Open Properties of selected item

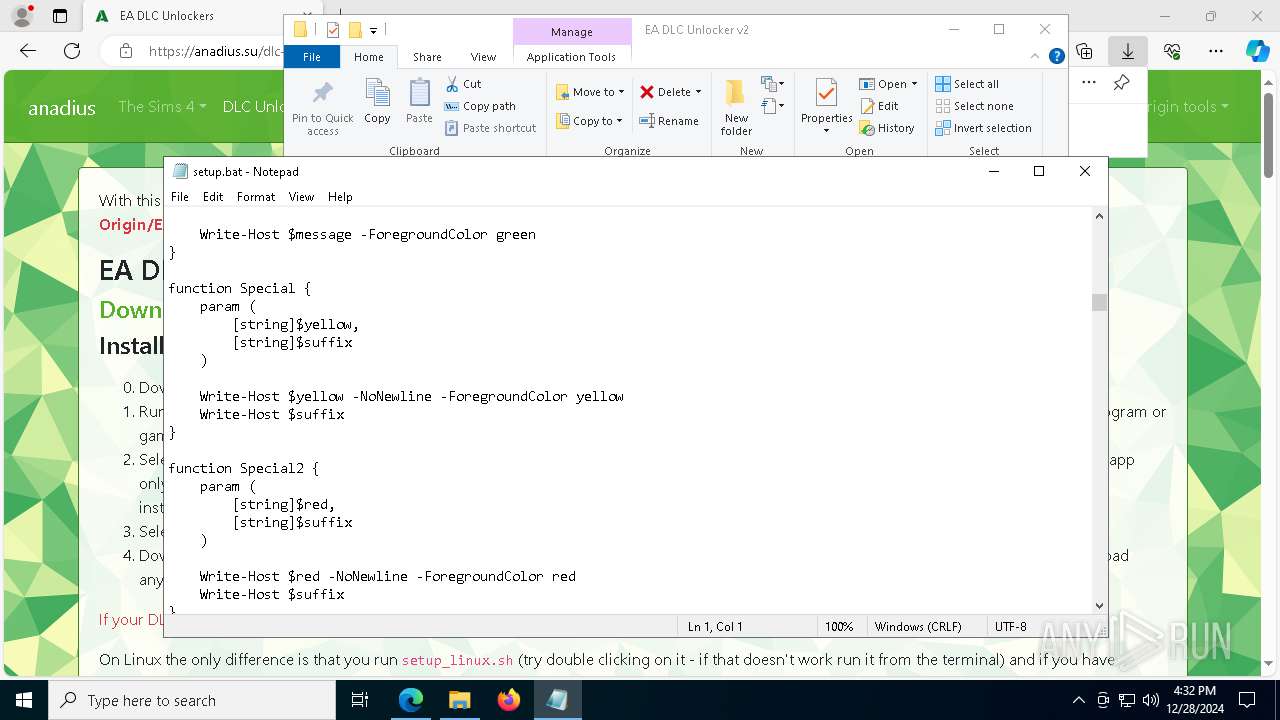pos(826,107)
